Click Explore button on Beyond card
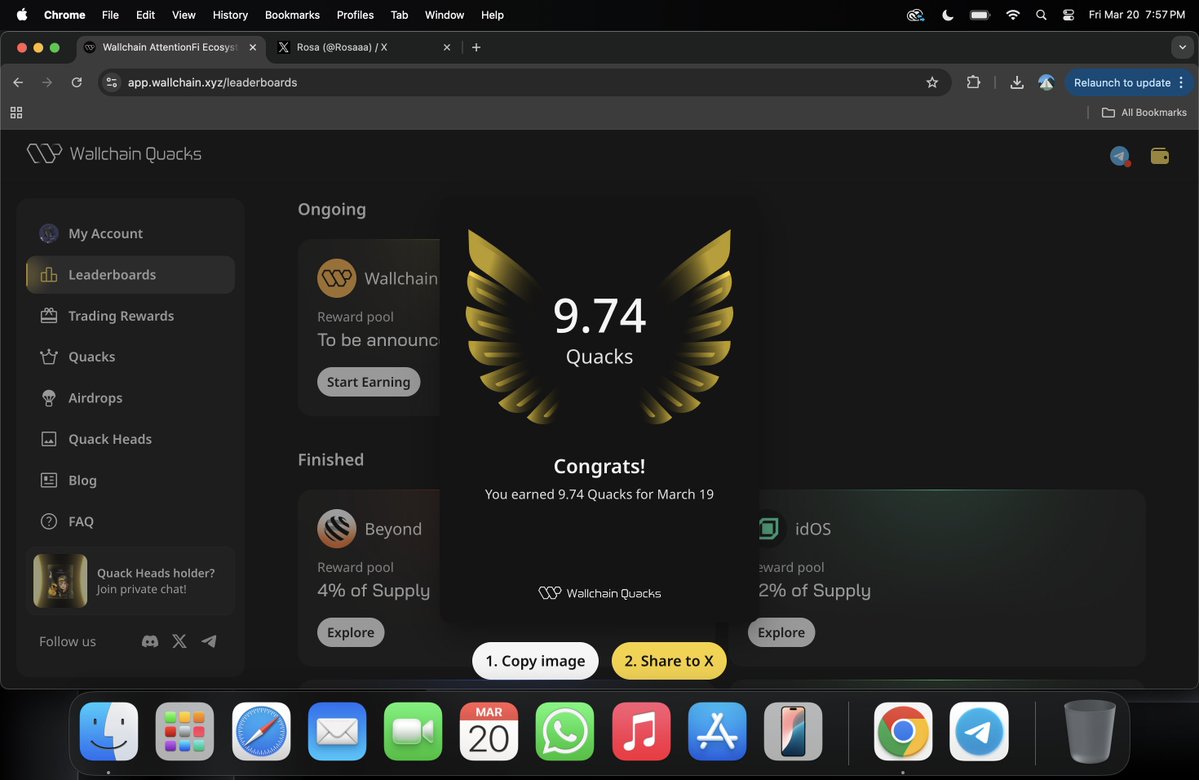The height and width of the screenshot is (780, 1199). pyautogui.click(x=351, y=632)
